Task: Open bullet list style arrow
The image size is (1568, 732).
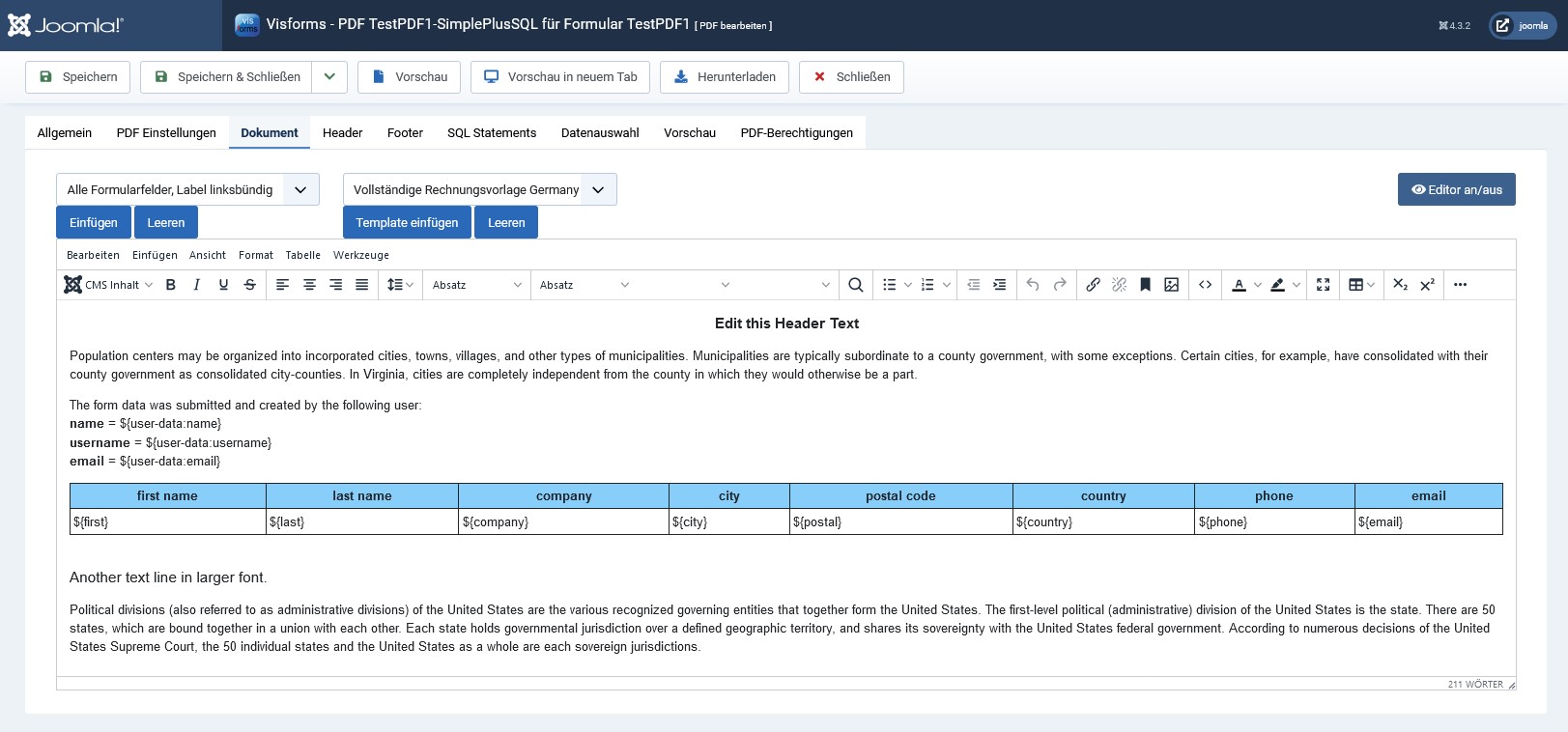Action: pos(908,285)
